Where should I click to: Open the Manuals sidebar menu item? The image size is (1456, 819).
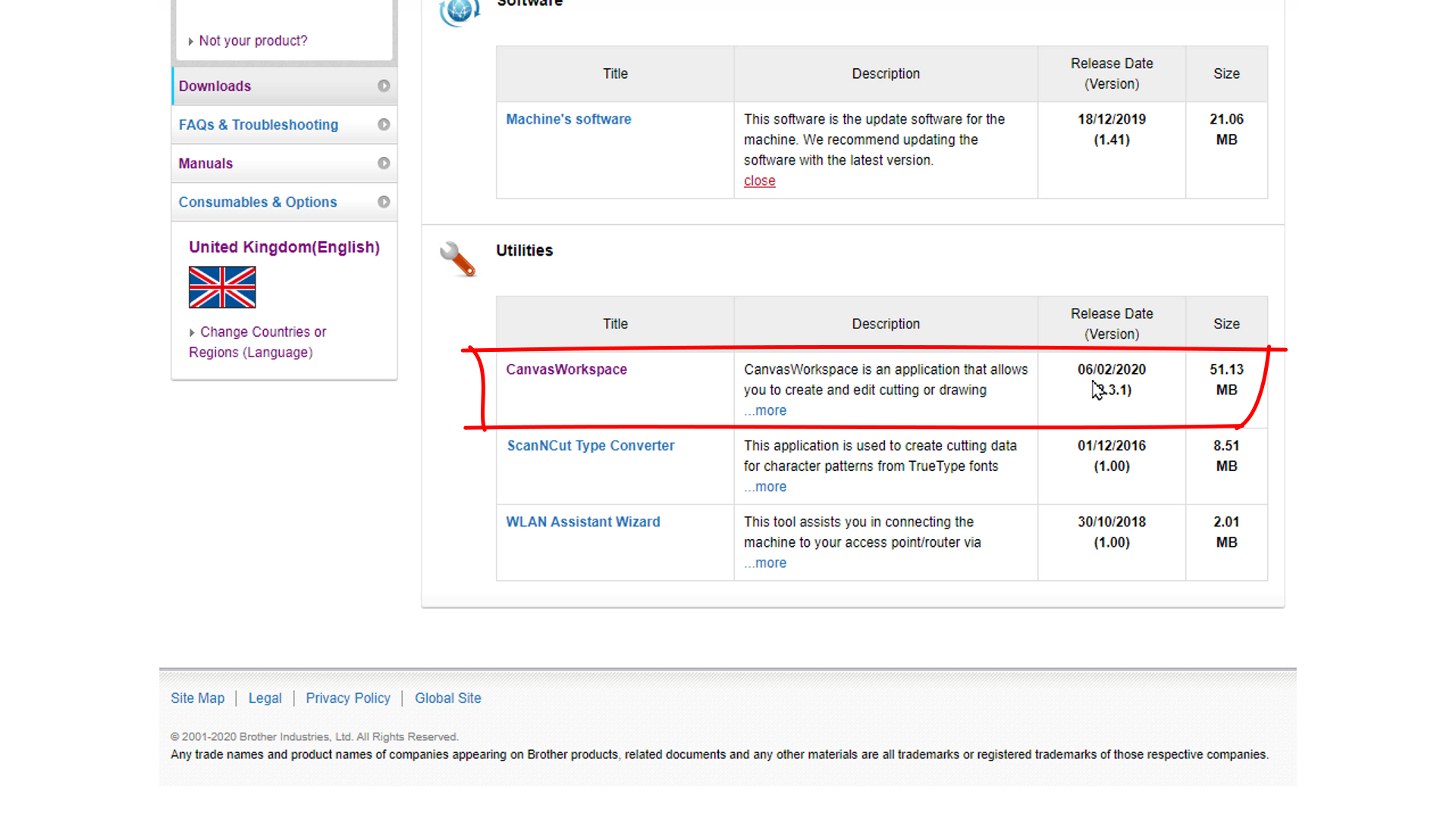pyautogui.click(x=206, y=164)
